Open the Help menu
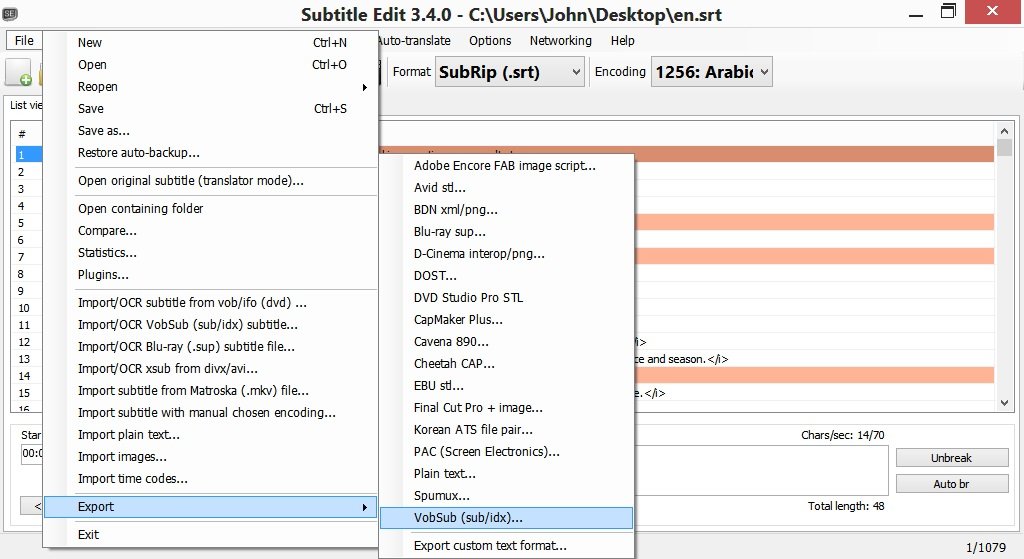The image size is (1024, 559). click(x=622, y=41)
